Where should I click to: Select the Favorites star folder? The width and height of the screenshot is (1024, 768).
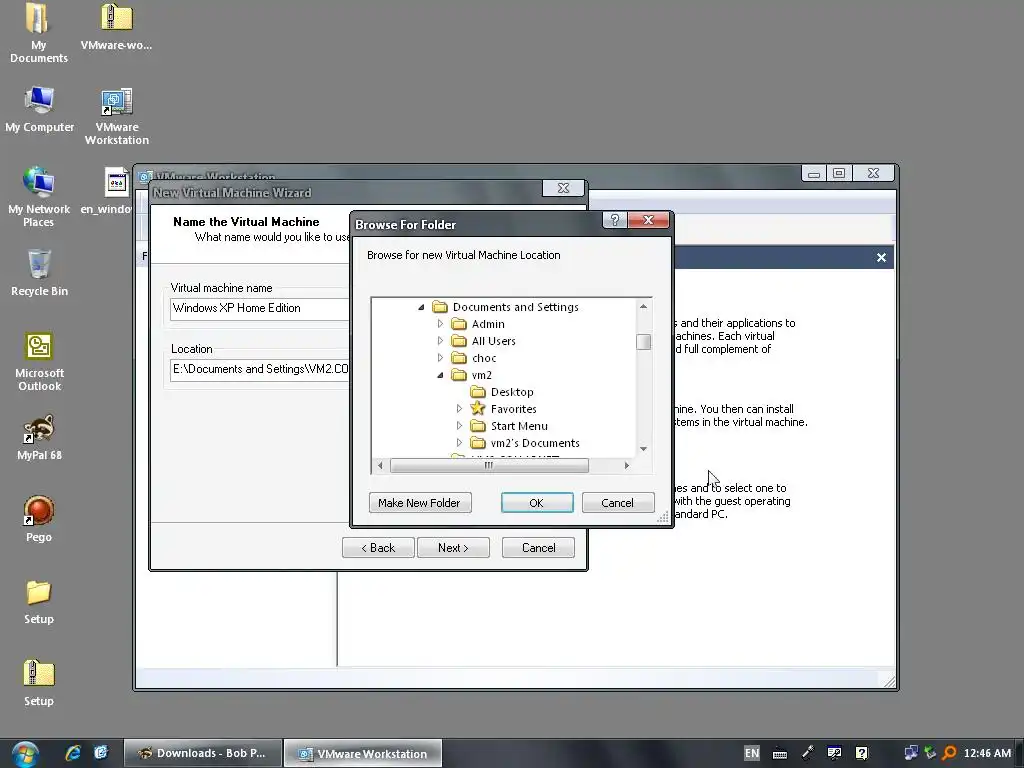tap(513, 409)
